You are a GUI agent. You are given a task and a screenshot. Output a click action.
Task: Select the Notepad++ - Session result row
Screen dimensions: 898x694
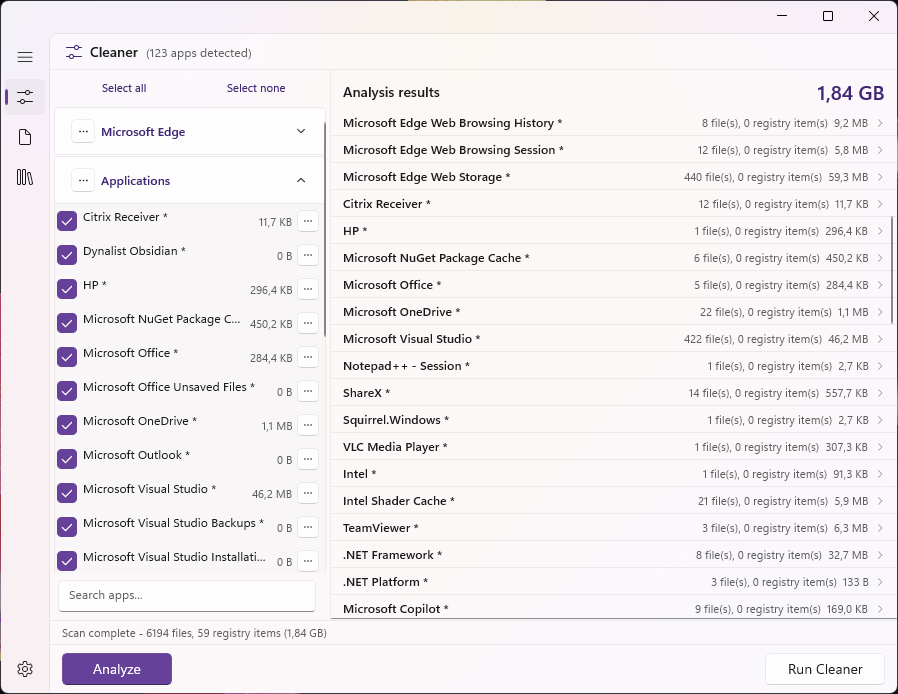pyautogui.click(x=613, y=366)
